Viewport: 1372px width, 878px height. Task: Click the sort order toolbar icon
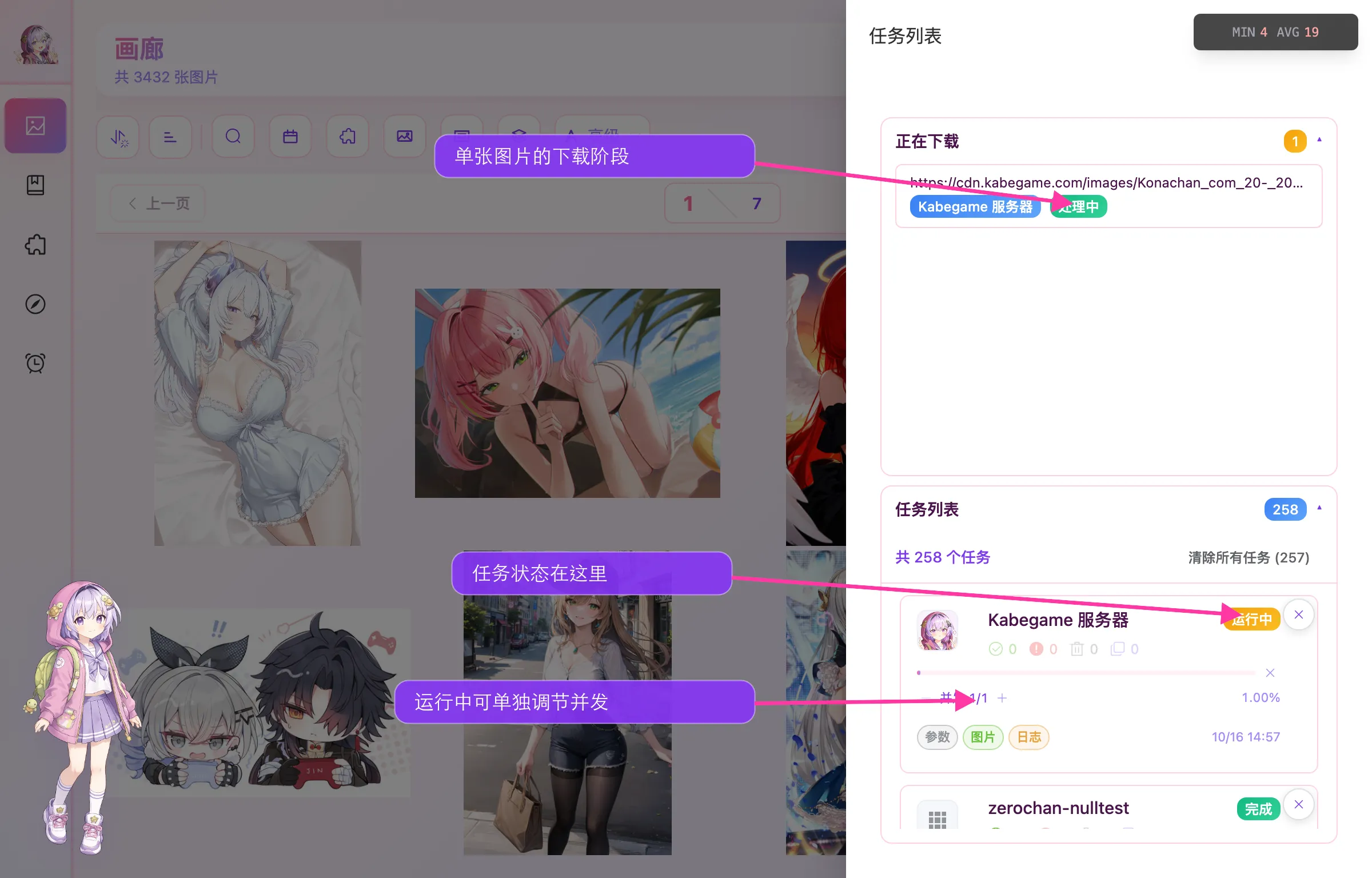click(x=118, y=137)
